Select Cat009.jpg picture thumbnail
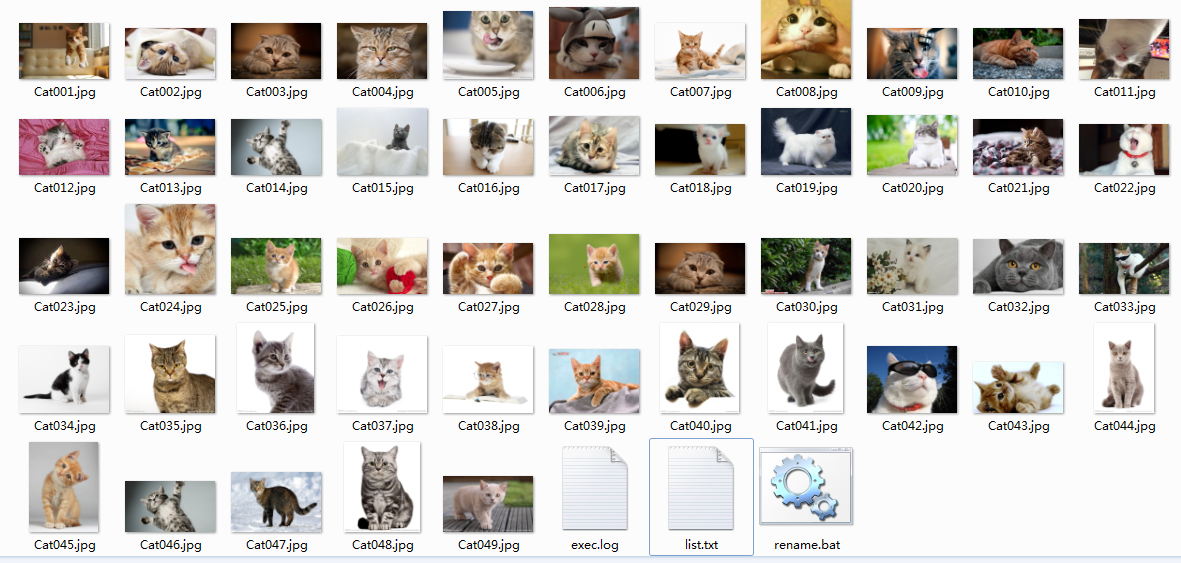This screenshot has width=1181, height=563. tap(912, 54)
